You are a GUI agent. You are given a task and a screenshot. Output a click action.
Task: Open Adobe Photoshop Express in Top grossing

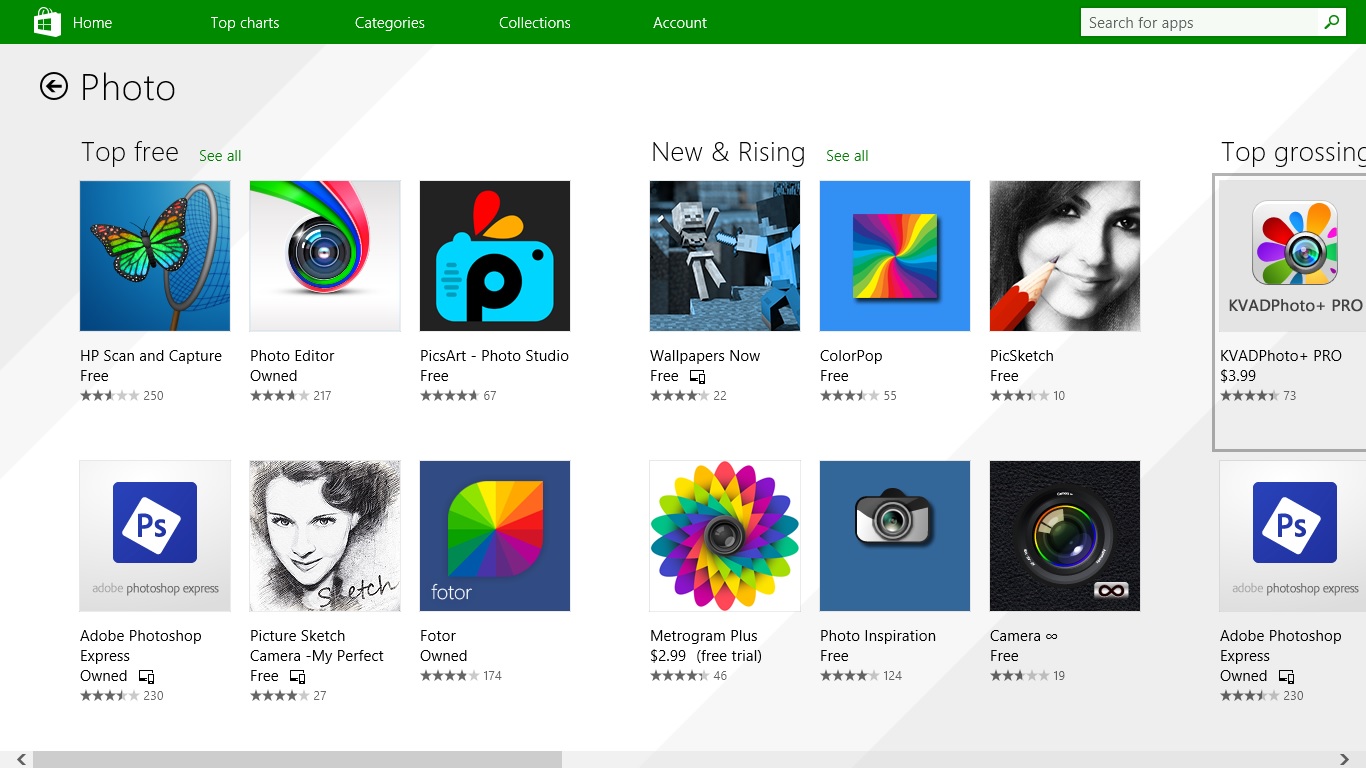point(1293,536)
